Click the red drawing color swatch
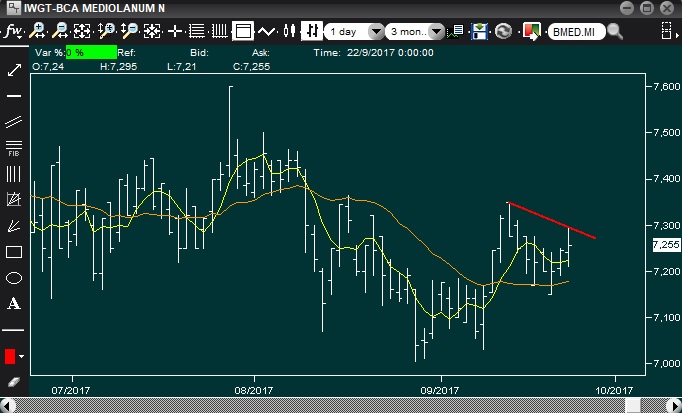Viewport: 682px width, 413px height. coord(10,356)
